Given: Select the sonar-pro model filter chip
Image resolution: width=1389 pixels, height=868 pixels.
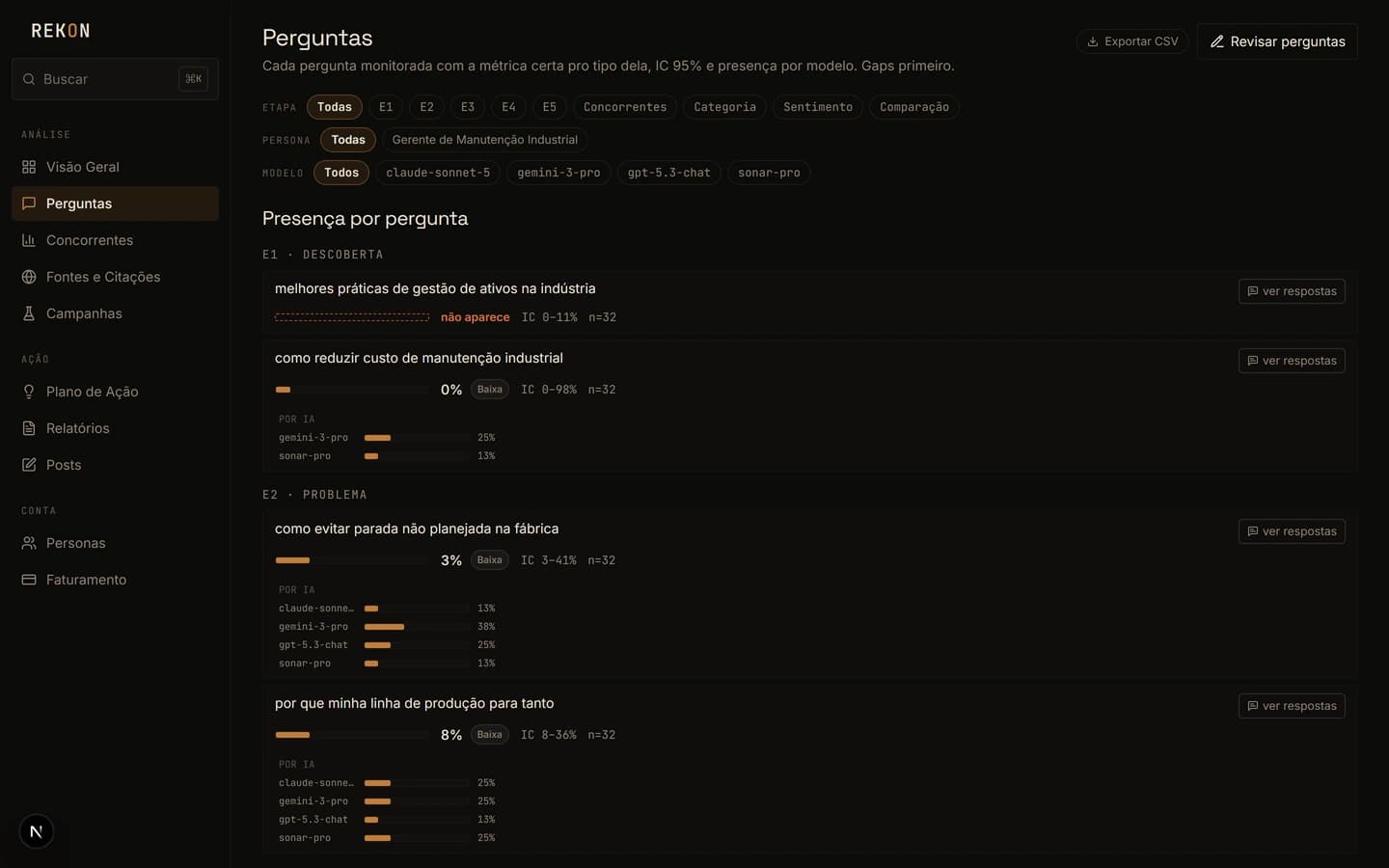Looking at the screenshot, I should [769, 173].
